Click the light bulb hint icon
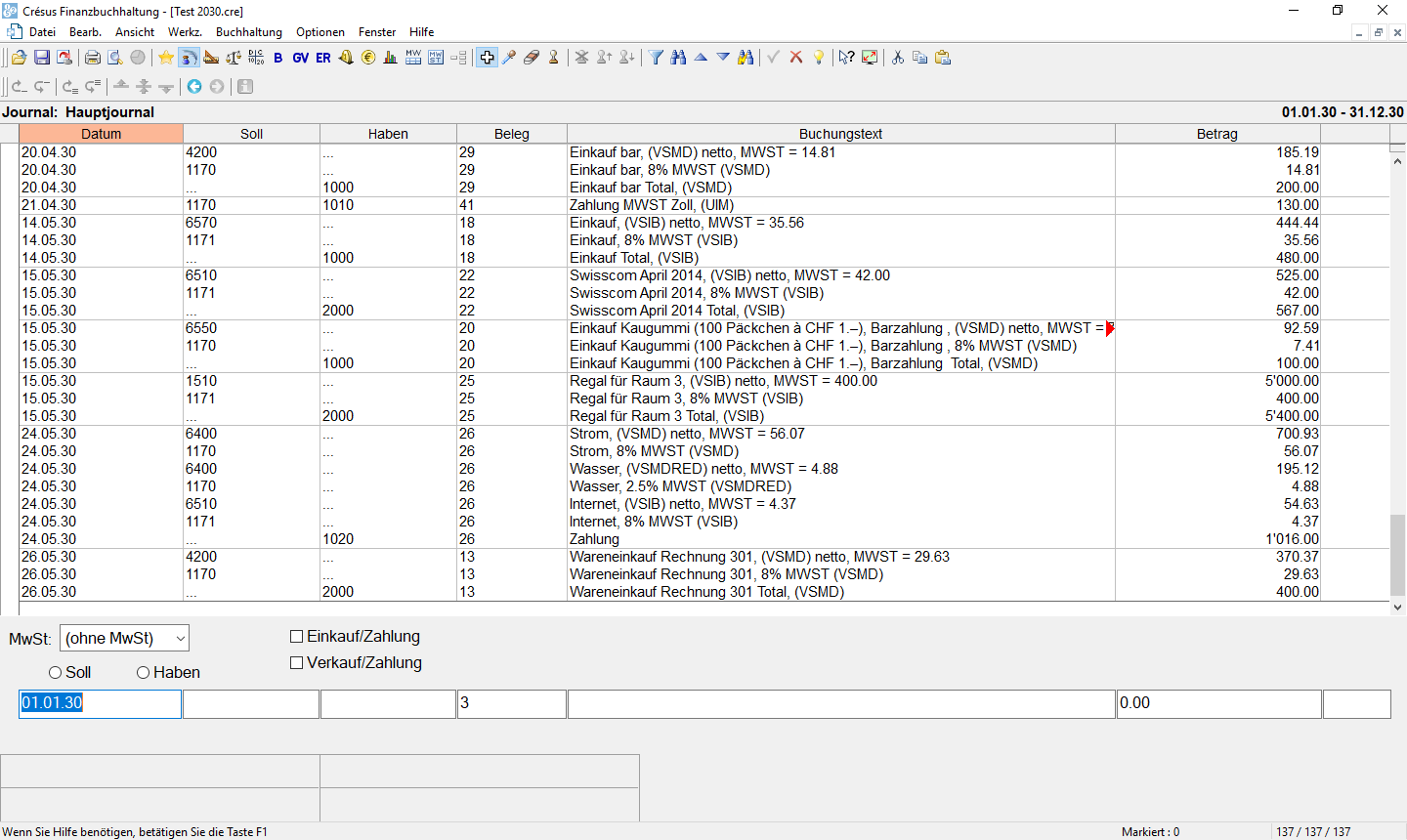Screen dimensions: 1407x840 click(x=819, y=58)
